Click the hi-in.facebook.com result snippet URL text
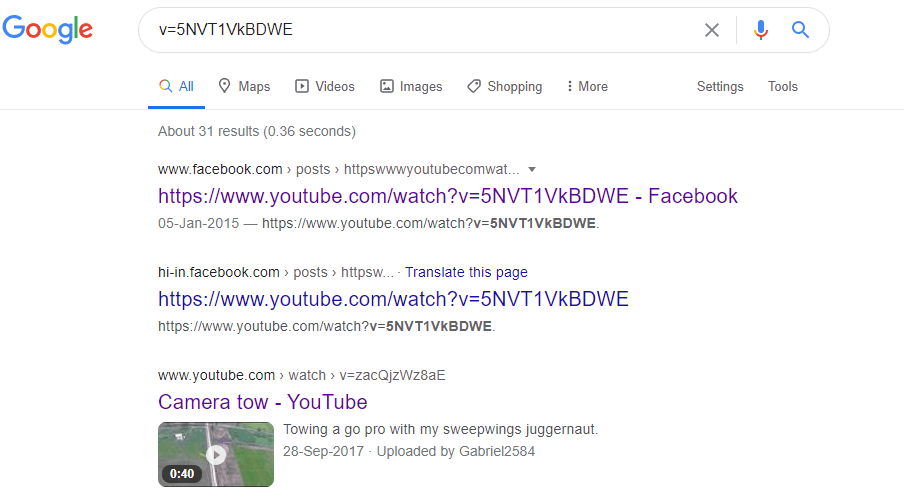904x497 pixels. (326, 326)
